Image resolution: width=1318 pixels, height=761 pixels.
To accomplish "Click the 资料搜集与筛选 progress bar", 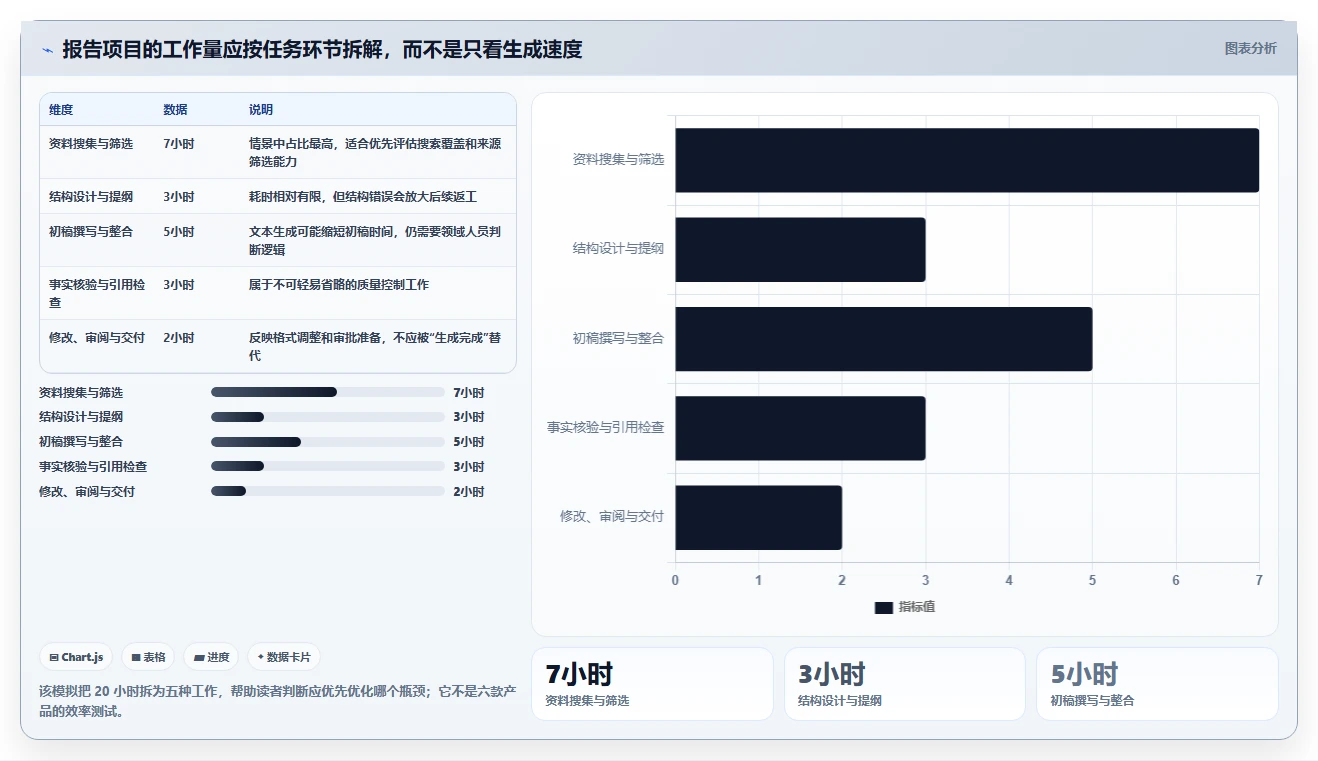I will (x=328, y=392).
